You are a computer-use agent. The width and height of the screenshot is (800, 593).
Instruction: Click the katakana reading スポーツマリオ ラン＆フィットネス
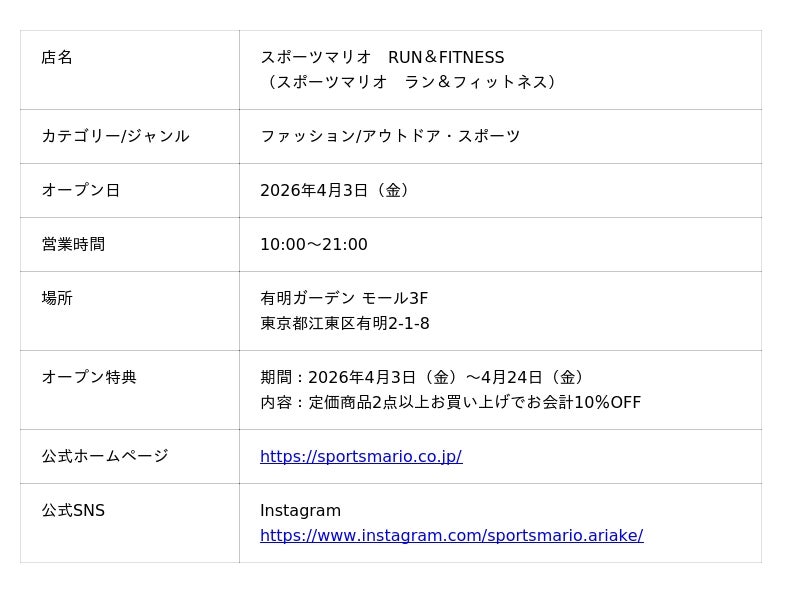[411, 82]
